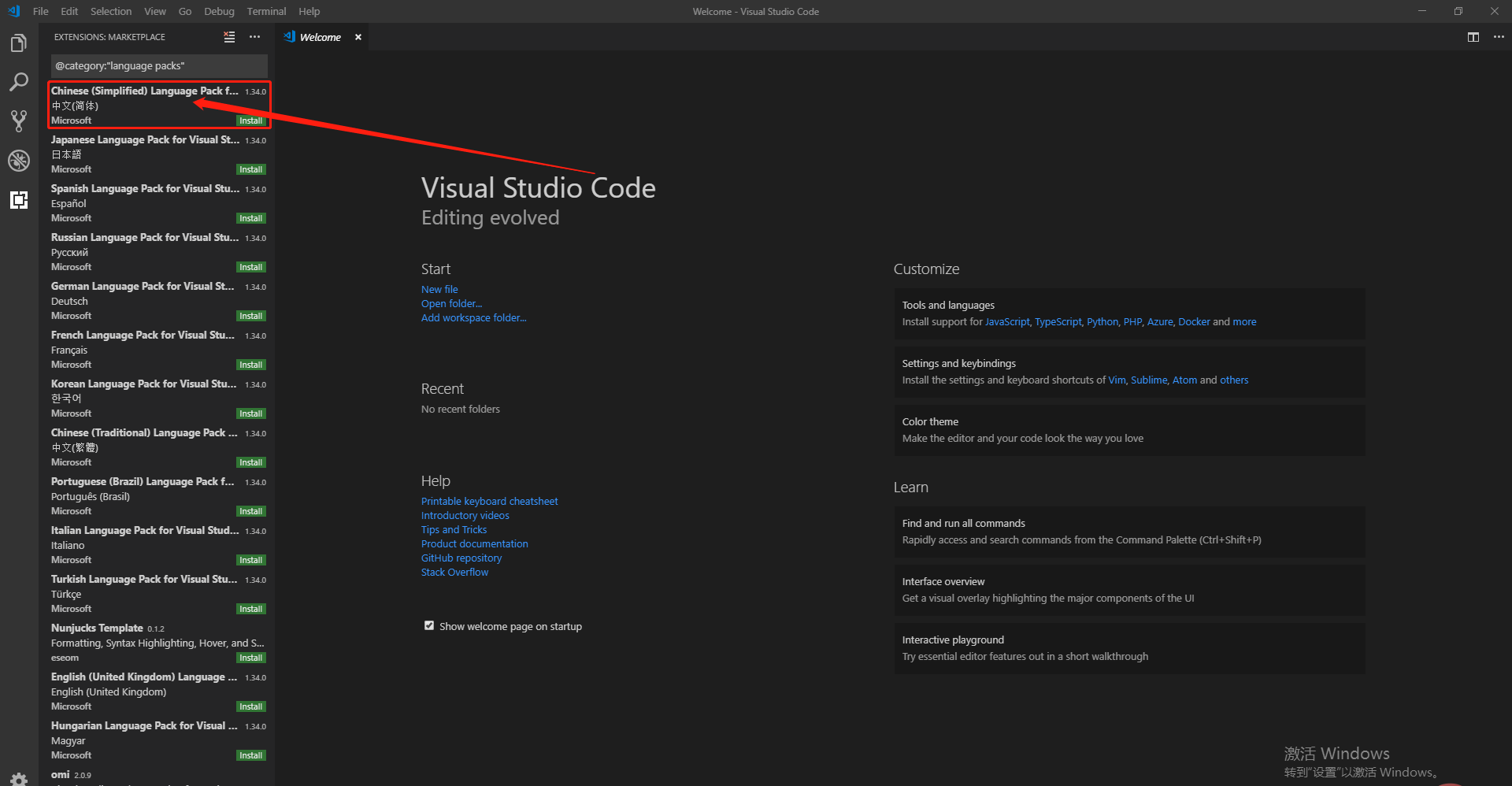1512x786 pixels.
Task: Install Spanish Language Pack
Action: 251,218
